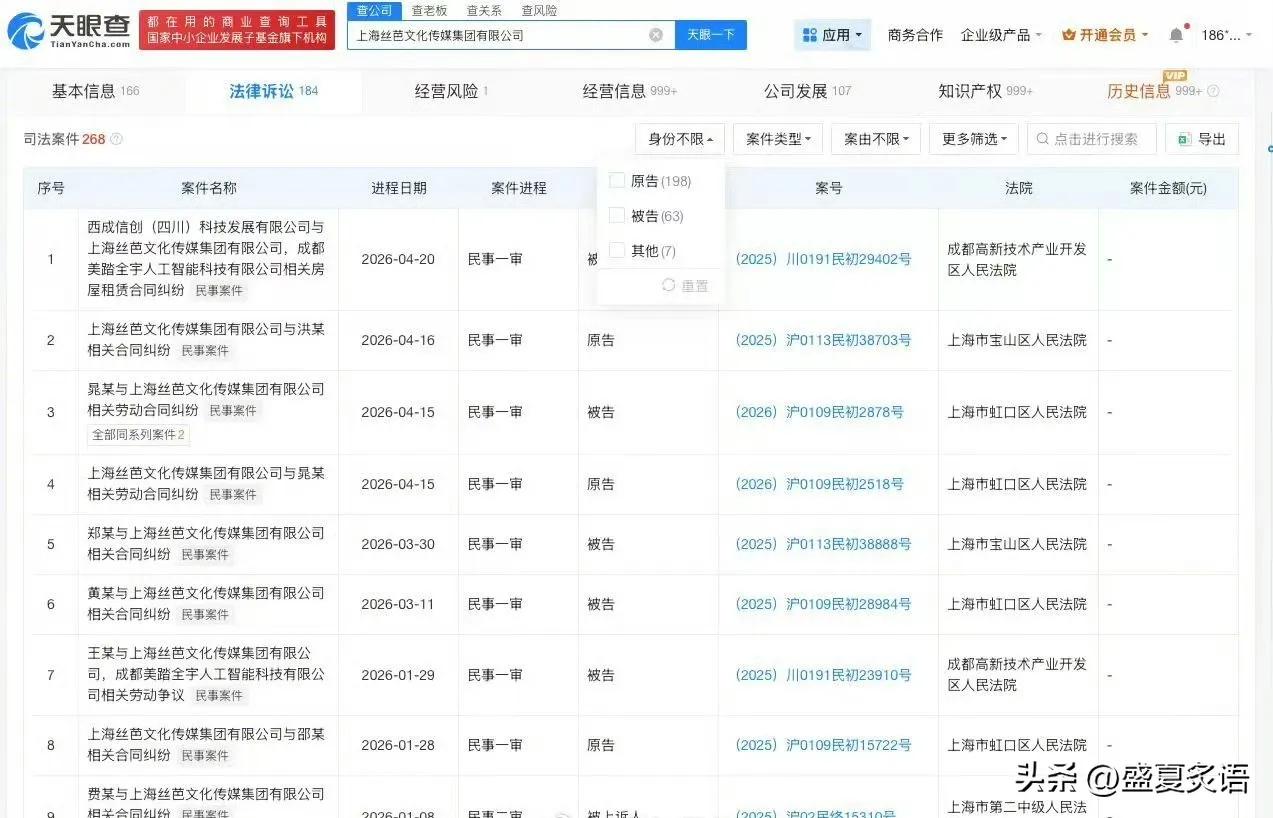Click the help icon beside 历史信息
Viewport: 1273px width, 818px height.
click(1213, 91)
